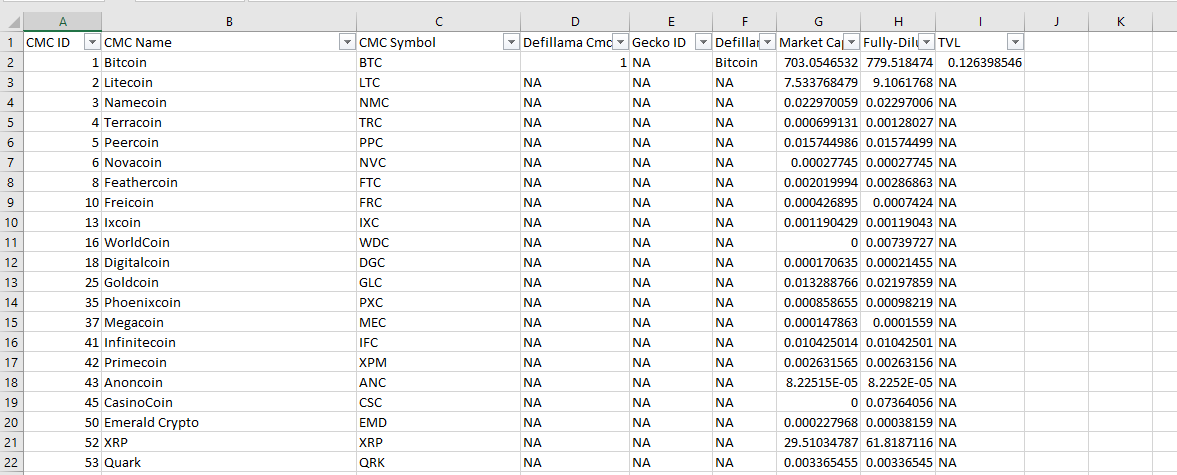
Task: Click the XPM symbol cell
Action: (438, 363)
